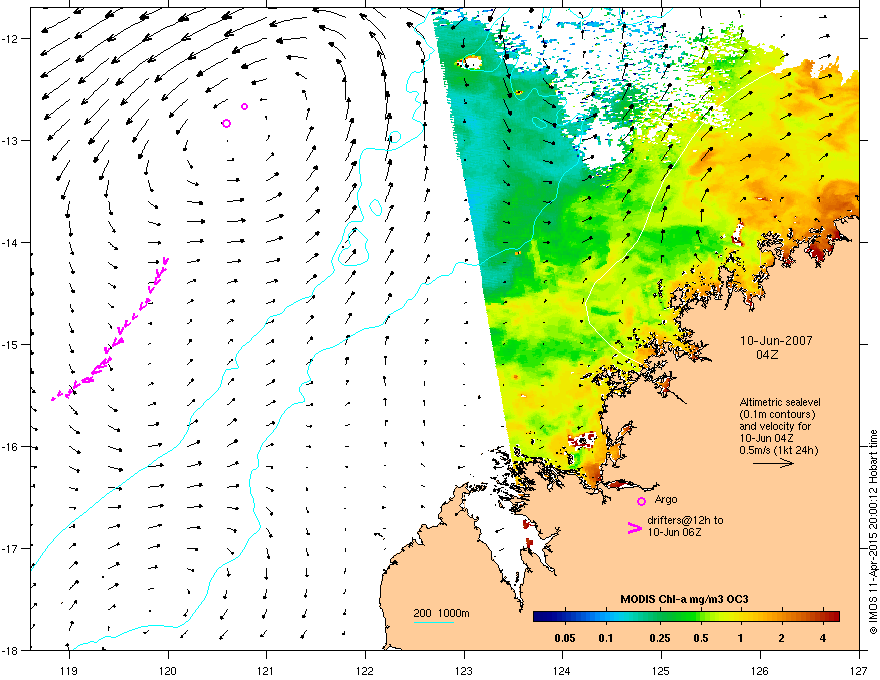The width and height of the screenshot is (880, 680).
Task: Click the larger magenta Argo float circle on map
Action: point(226,123)
